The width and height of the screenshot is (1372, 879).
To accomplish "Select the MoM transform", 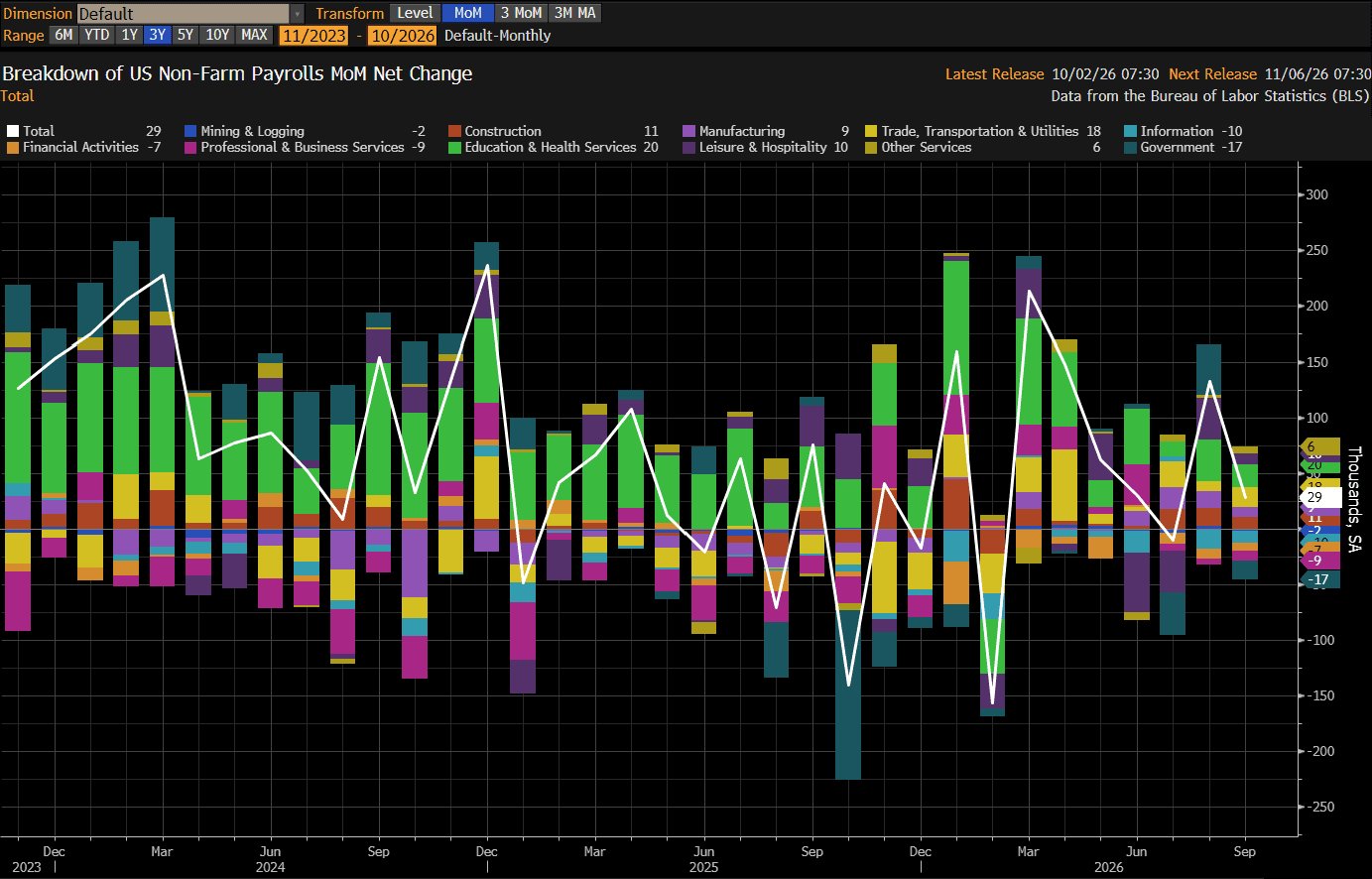I will [x=468, y=13].
